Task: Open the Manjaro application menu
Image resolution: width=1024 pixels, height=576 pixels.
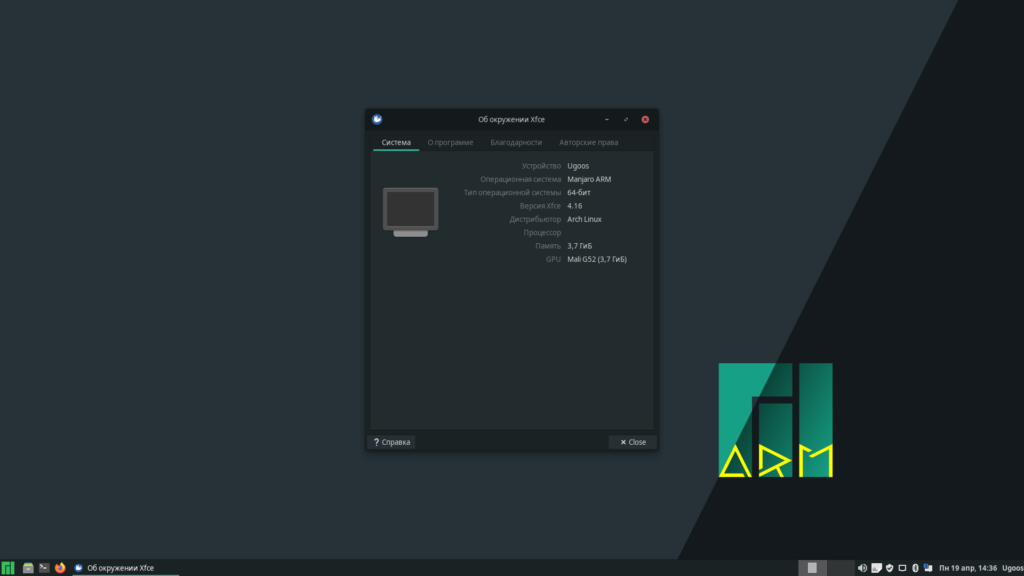Action: (x=8, y=568)
